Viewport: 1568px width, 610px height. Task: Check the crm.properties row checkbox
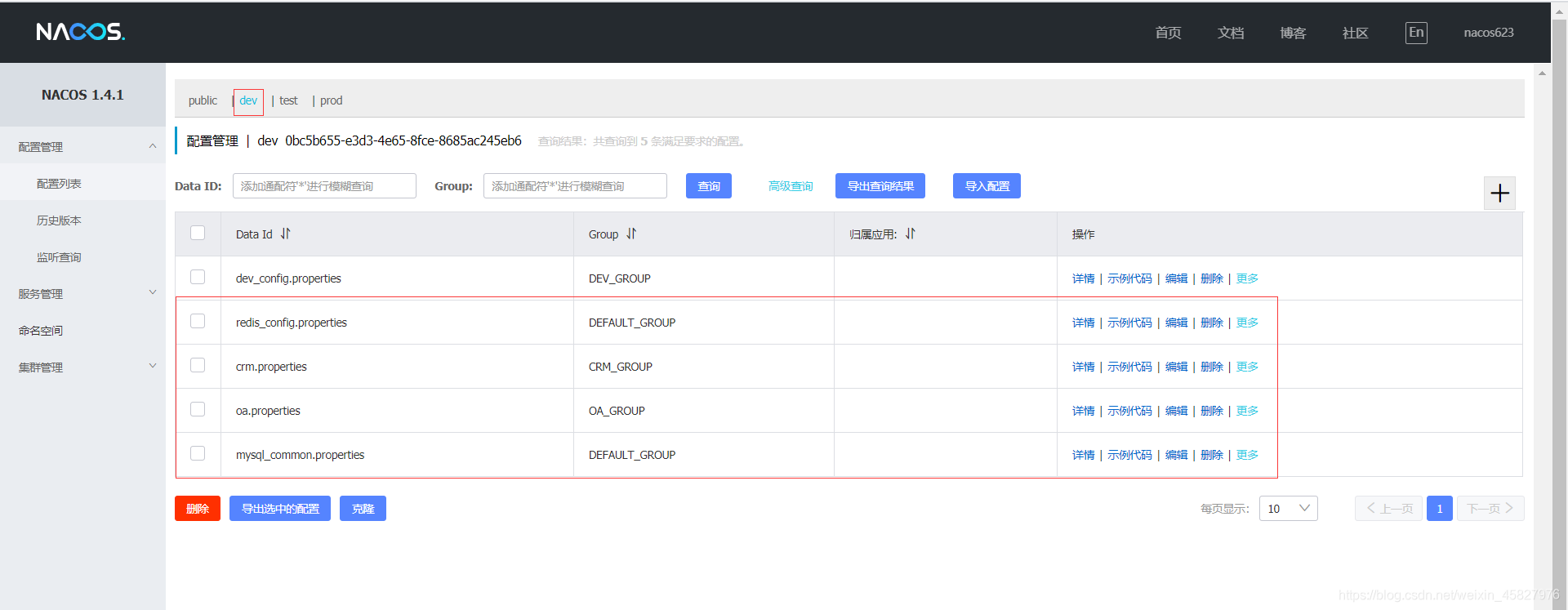click(198, 365)
